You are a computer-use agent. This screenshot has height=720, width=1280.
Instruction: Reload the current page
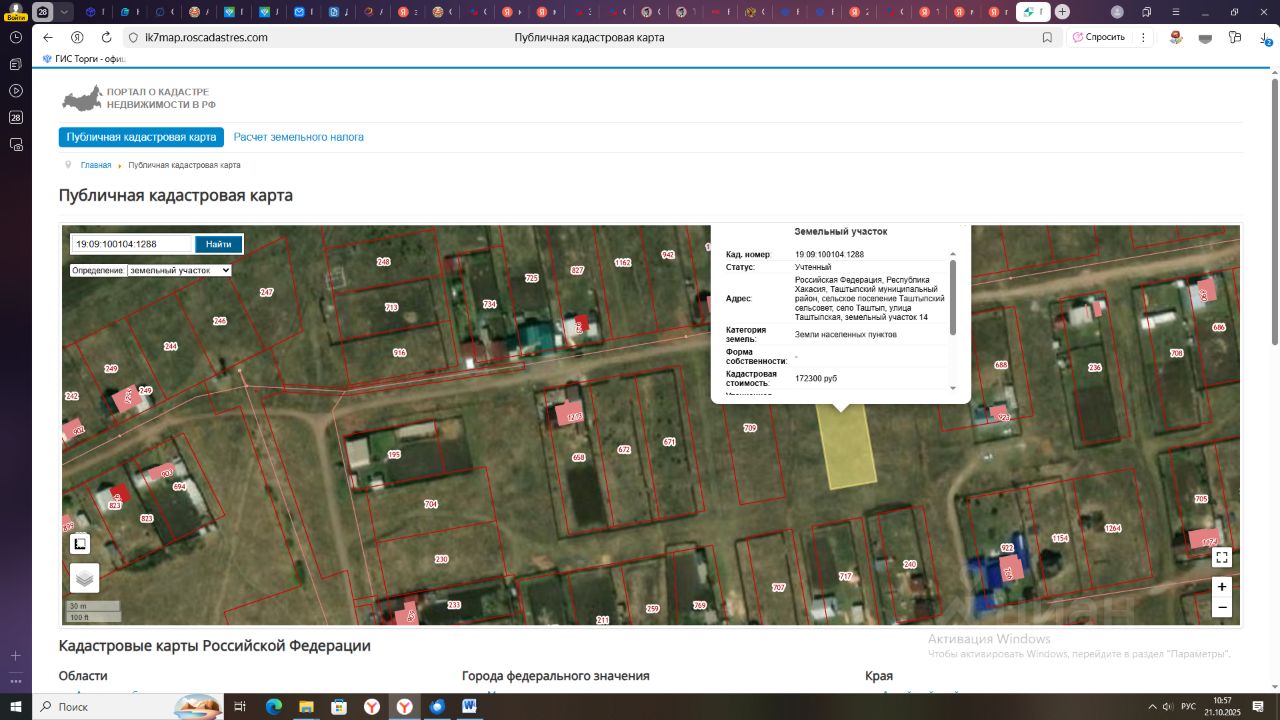point(106,37)
